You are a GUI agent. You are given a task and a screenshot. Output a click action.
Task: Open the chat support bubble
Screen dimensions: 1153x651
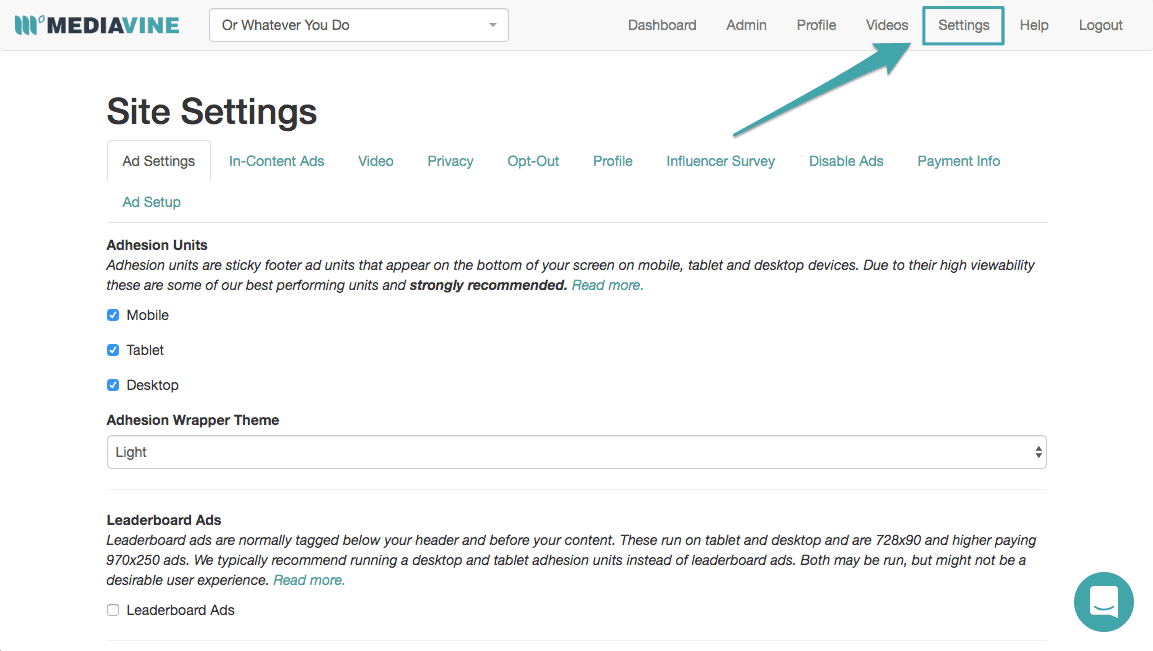1103,602
